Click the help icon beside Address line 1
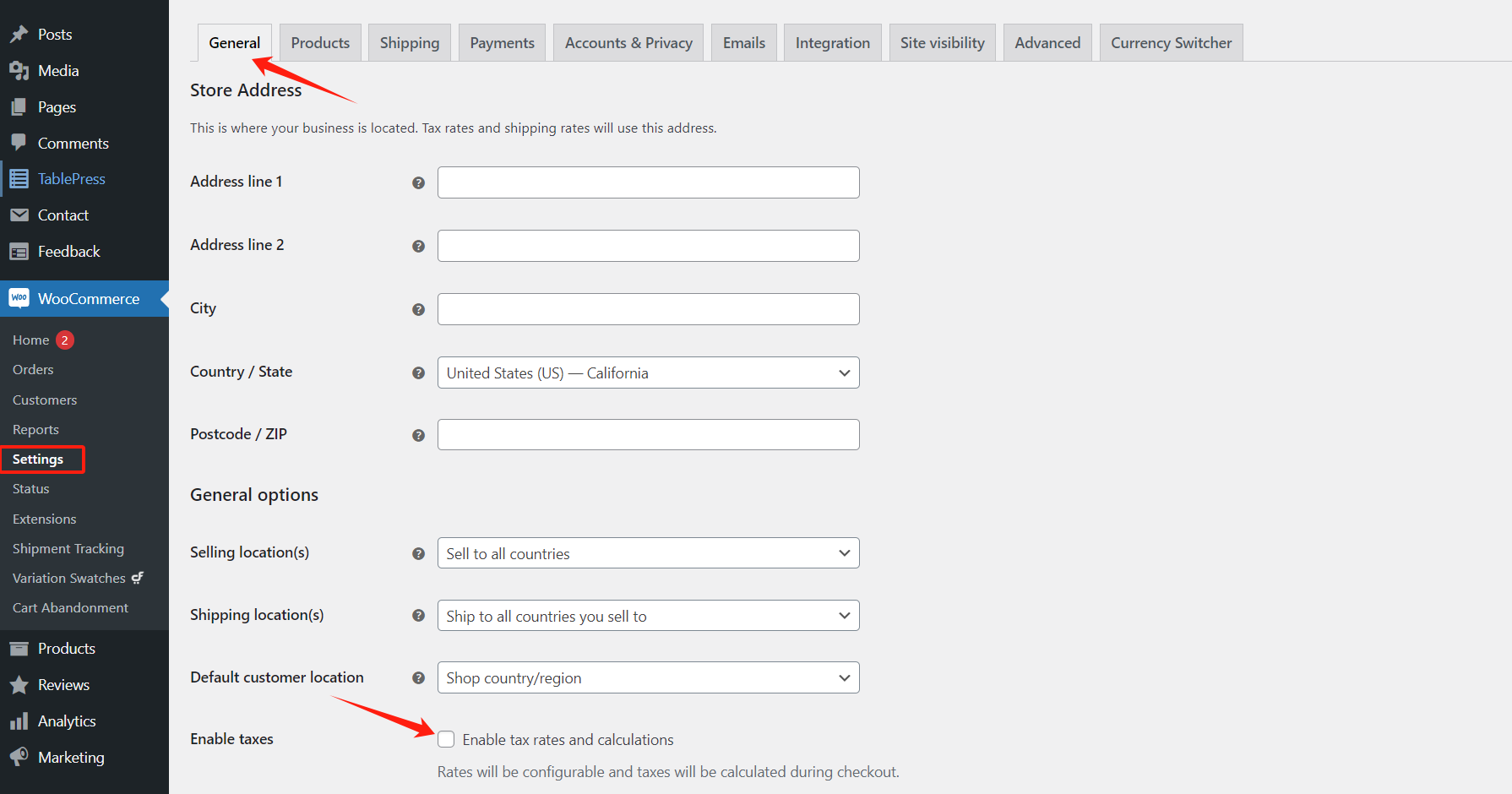1512x794 pixels. coord(418,182)
